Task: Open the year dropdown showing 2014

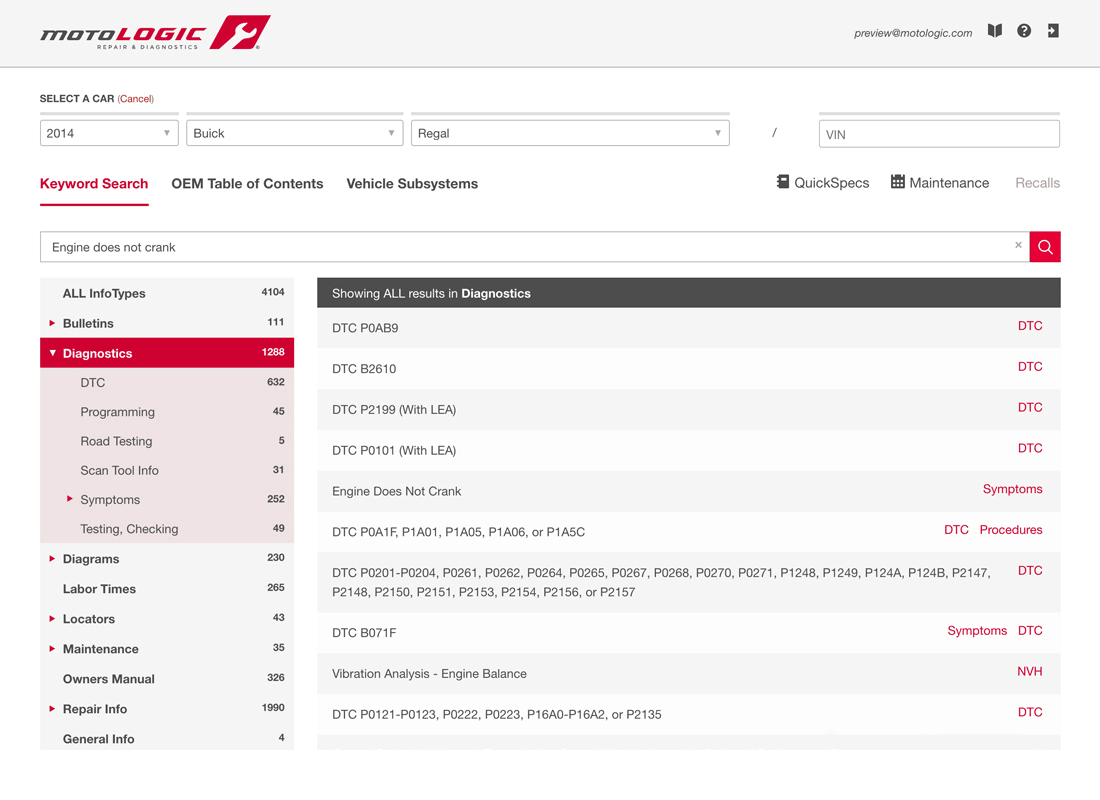Action: [109, 133]
